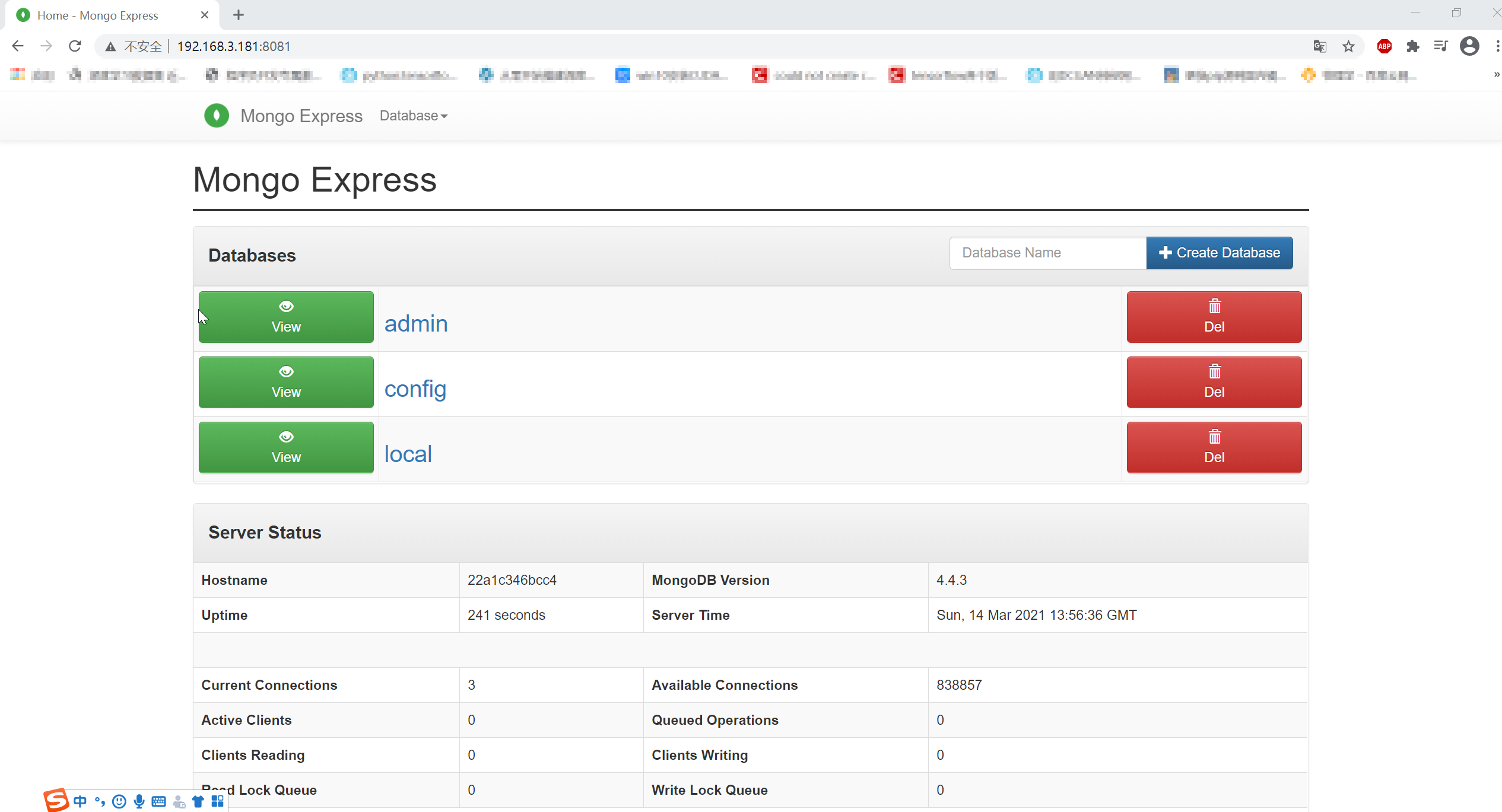The width and height of the screenshot is (1502, 812).
Task: Click the green Mongo Express leaf logo
Action: point(217,116)
